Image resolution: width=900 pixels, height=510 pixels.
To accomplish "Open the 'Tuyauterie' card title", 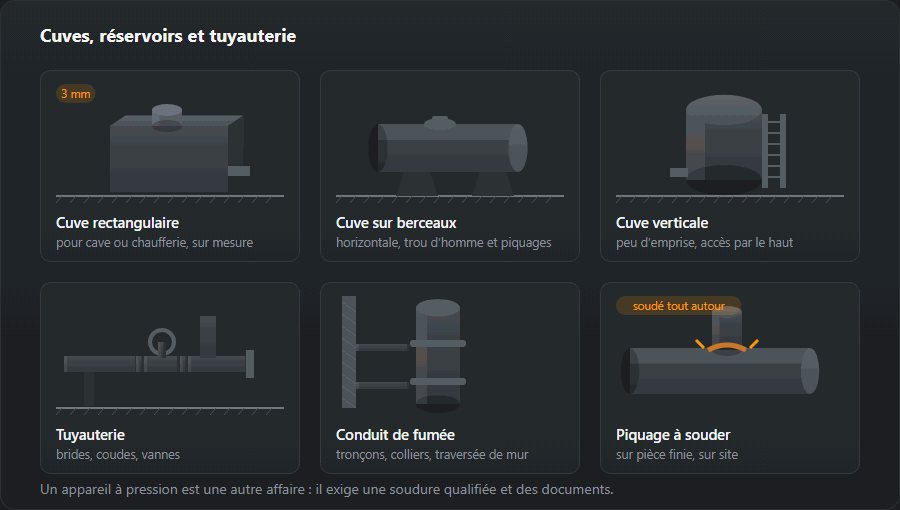I will [x=91, y=435].
